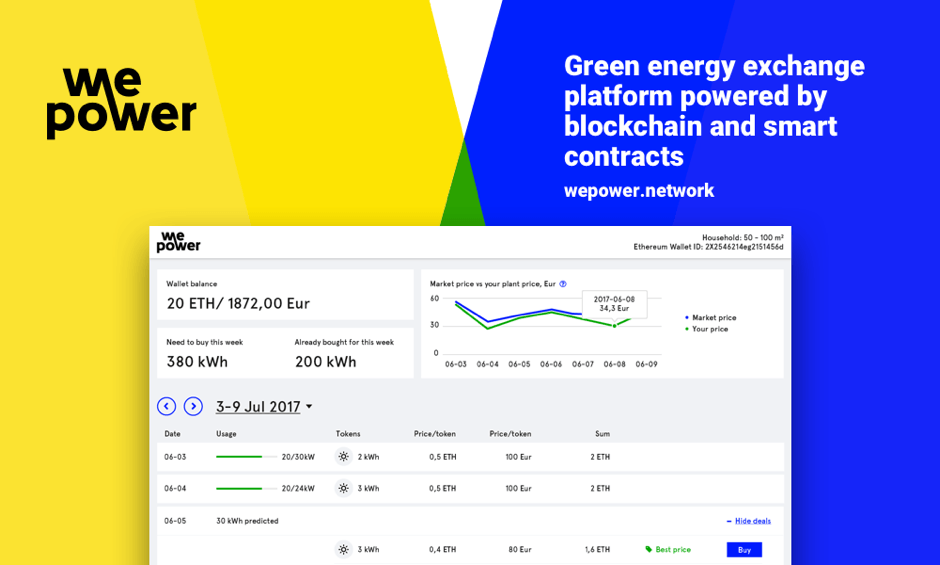Click the 380 kWh need to buy value

[x=197, y=362]
